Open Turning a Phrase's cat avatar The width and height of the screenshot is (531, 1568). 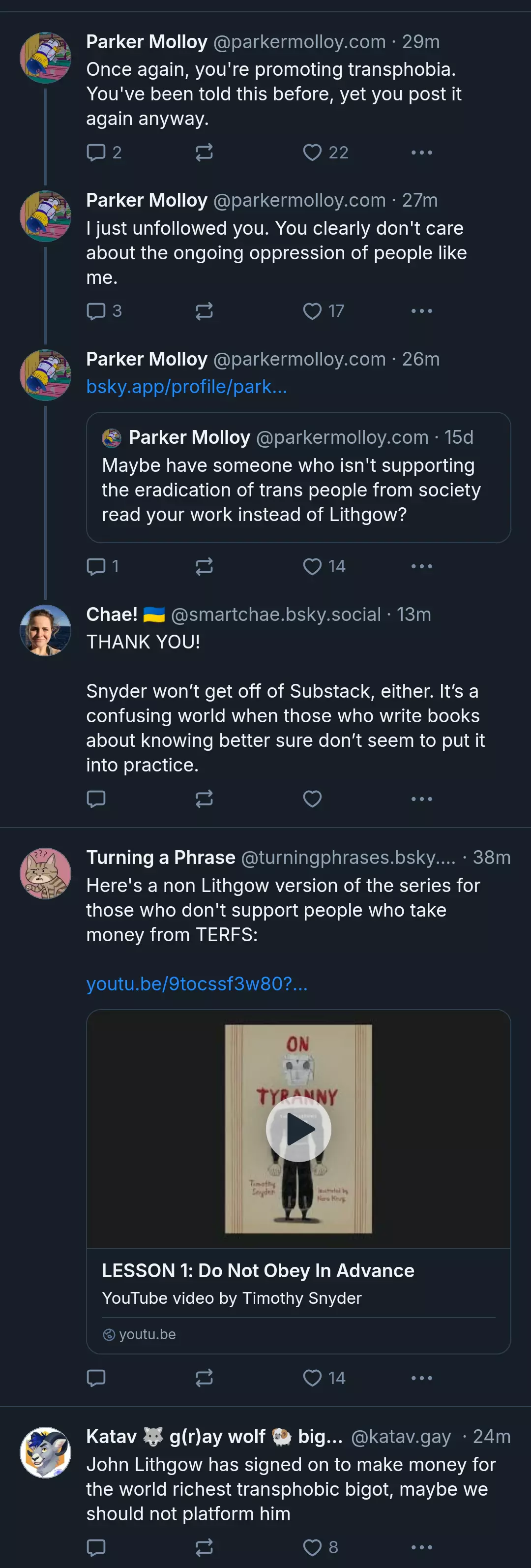click(x=46, y=873)
